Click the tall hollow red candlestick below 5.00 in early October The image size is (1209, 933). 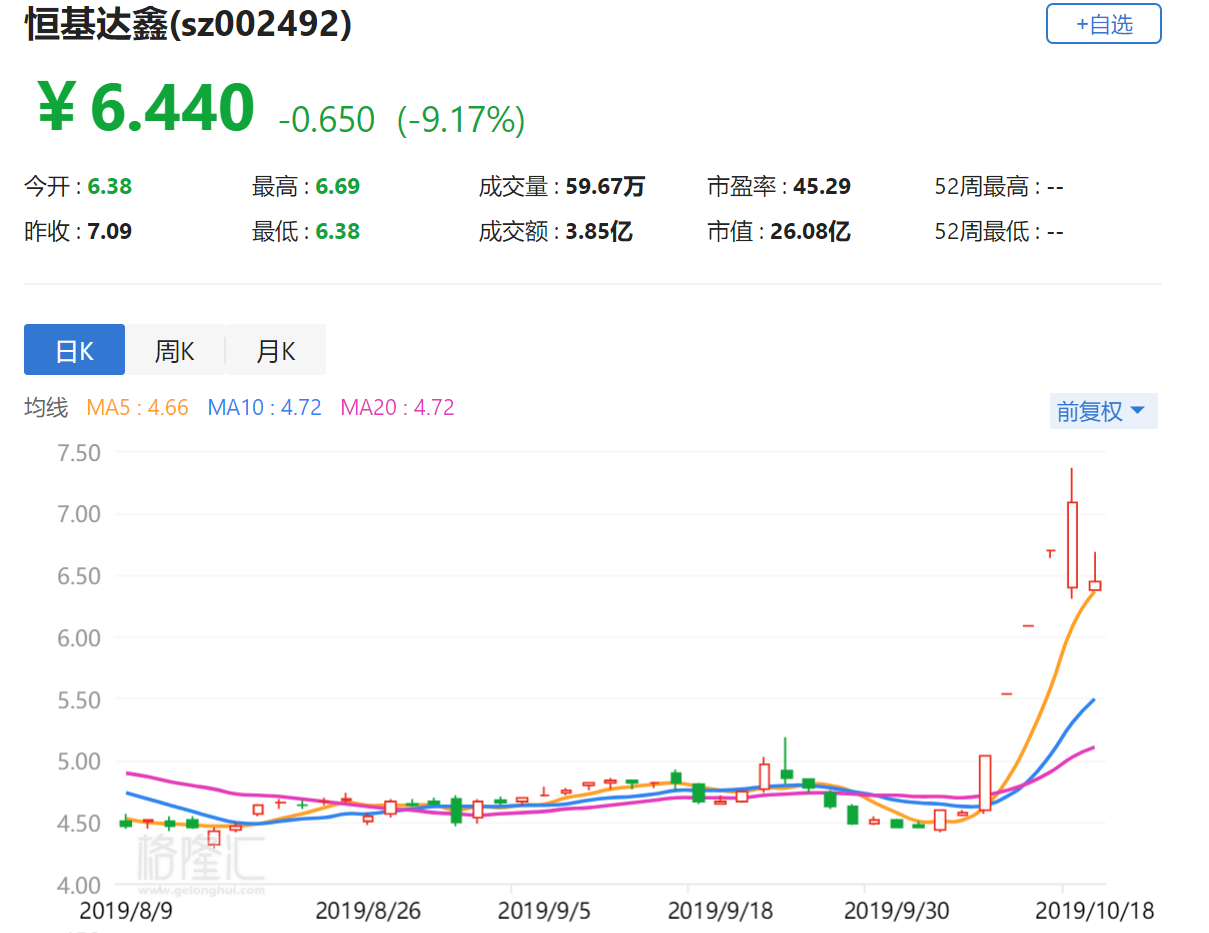pyautogui.click(x=984, y=782)
